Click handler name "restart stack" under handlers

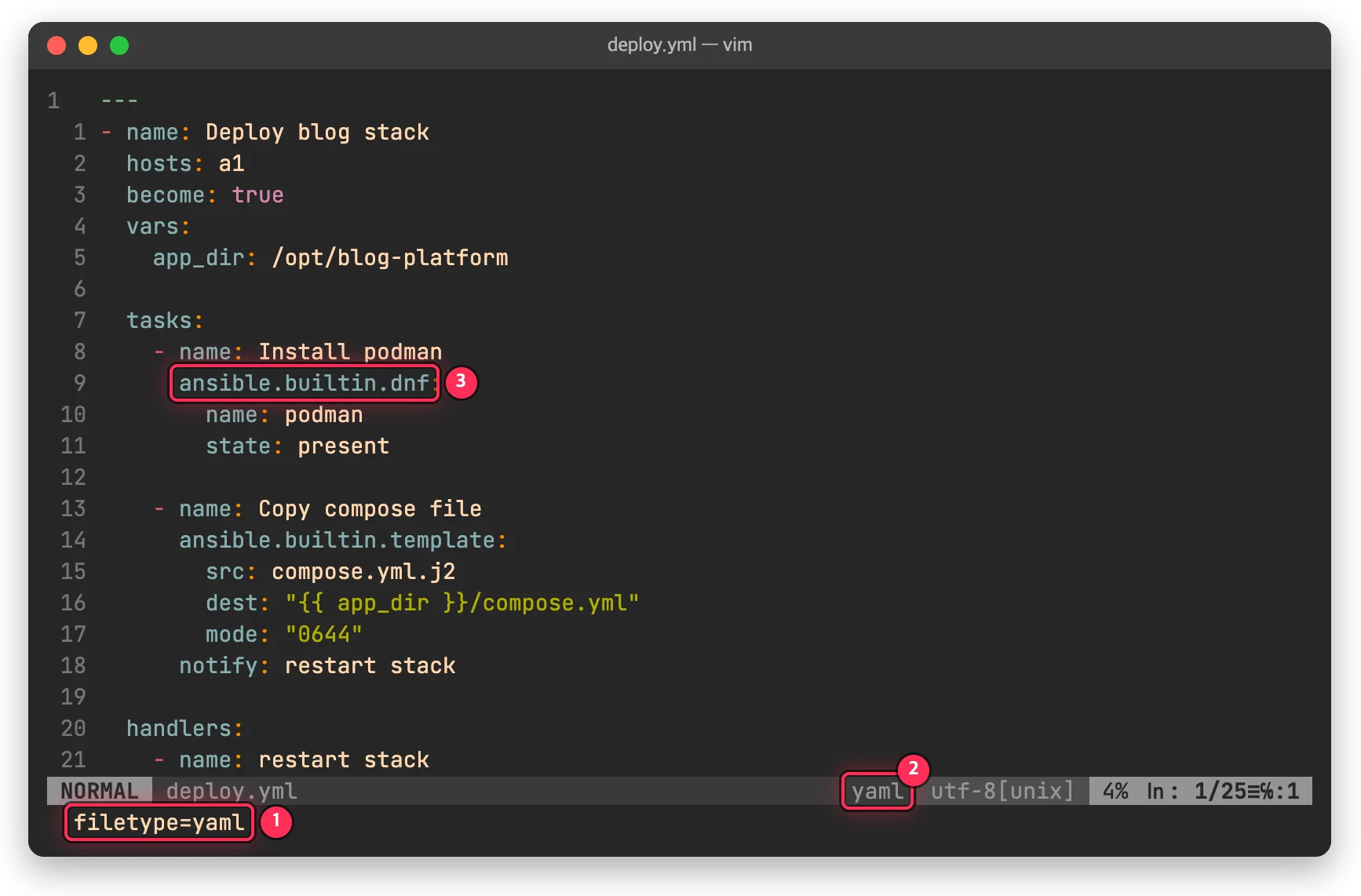coord(344,759)
